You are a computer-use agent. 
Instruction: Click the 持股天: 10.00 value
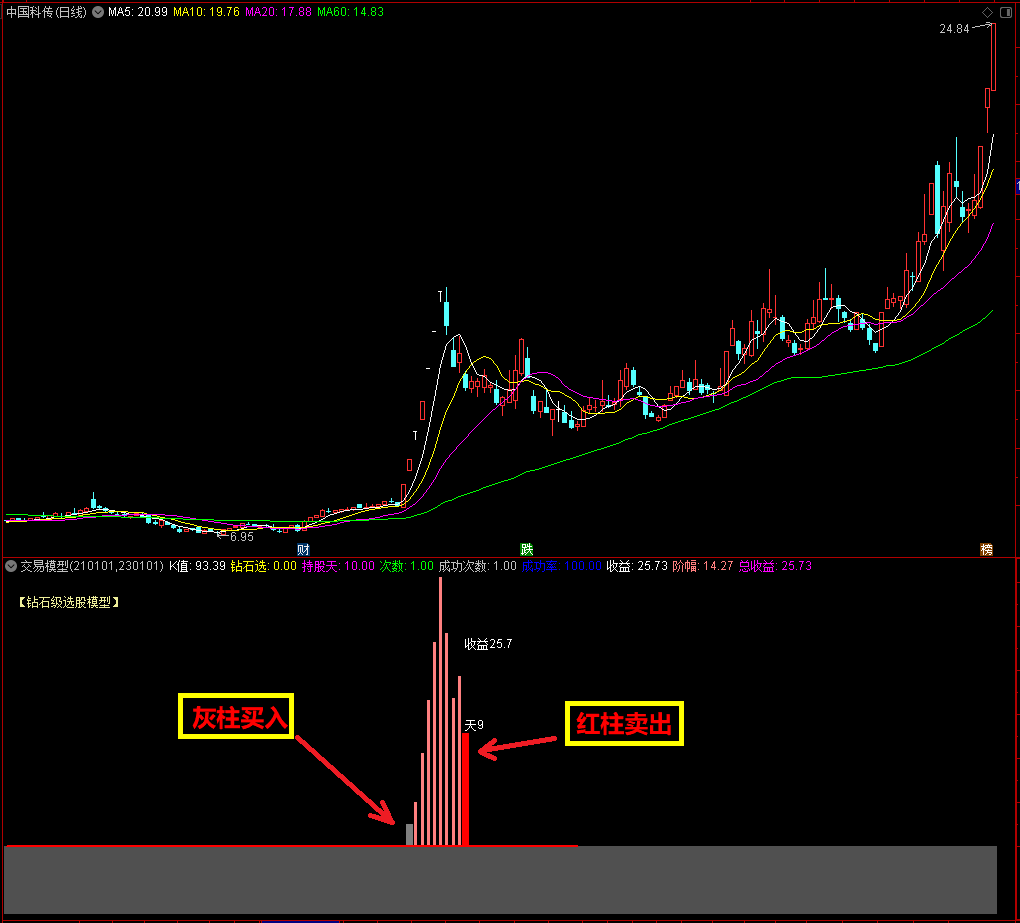pyautogui.click(x=338, y=566)
